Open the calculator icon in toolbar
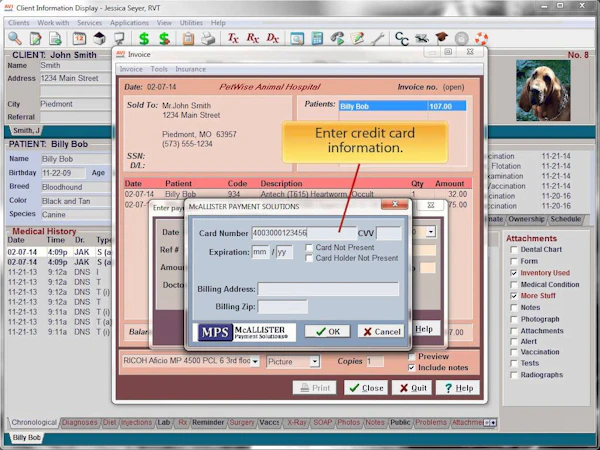The image size is (600, 450). point(317,38)
